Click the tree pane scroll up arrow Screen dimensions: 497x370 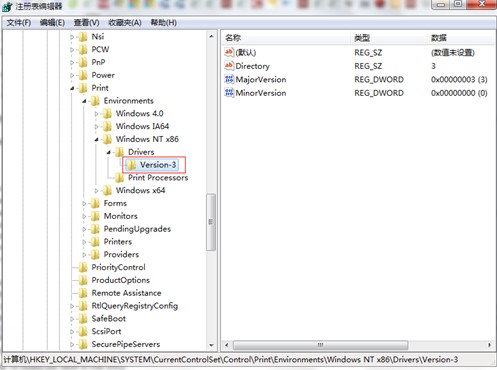click(211, 36)
